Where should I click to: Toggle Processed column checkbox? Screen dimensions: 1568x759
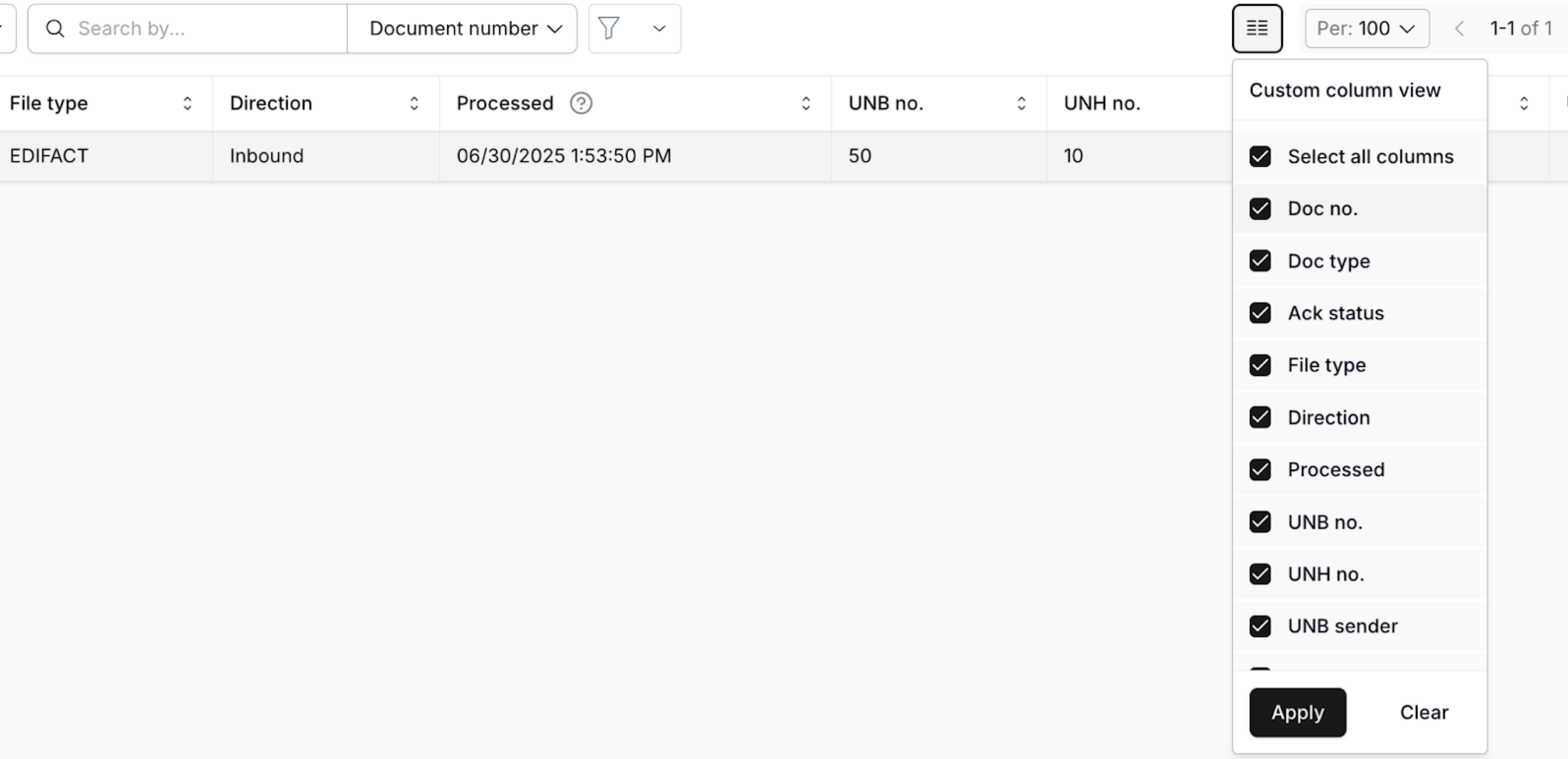[x=1260, y=469]
